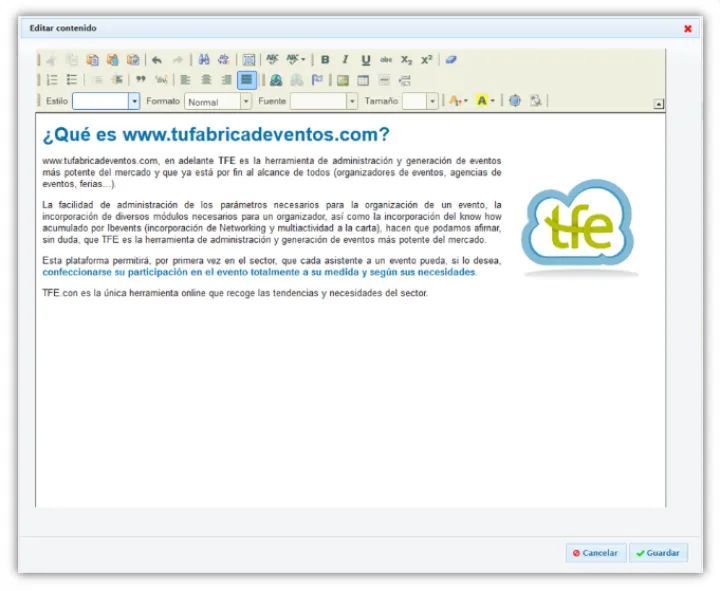This screenshot has height=591, width=720.
Task: Toggle italic formatting
Action: [x=345, y=60]
